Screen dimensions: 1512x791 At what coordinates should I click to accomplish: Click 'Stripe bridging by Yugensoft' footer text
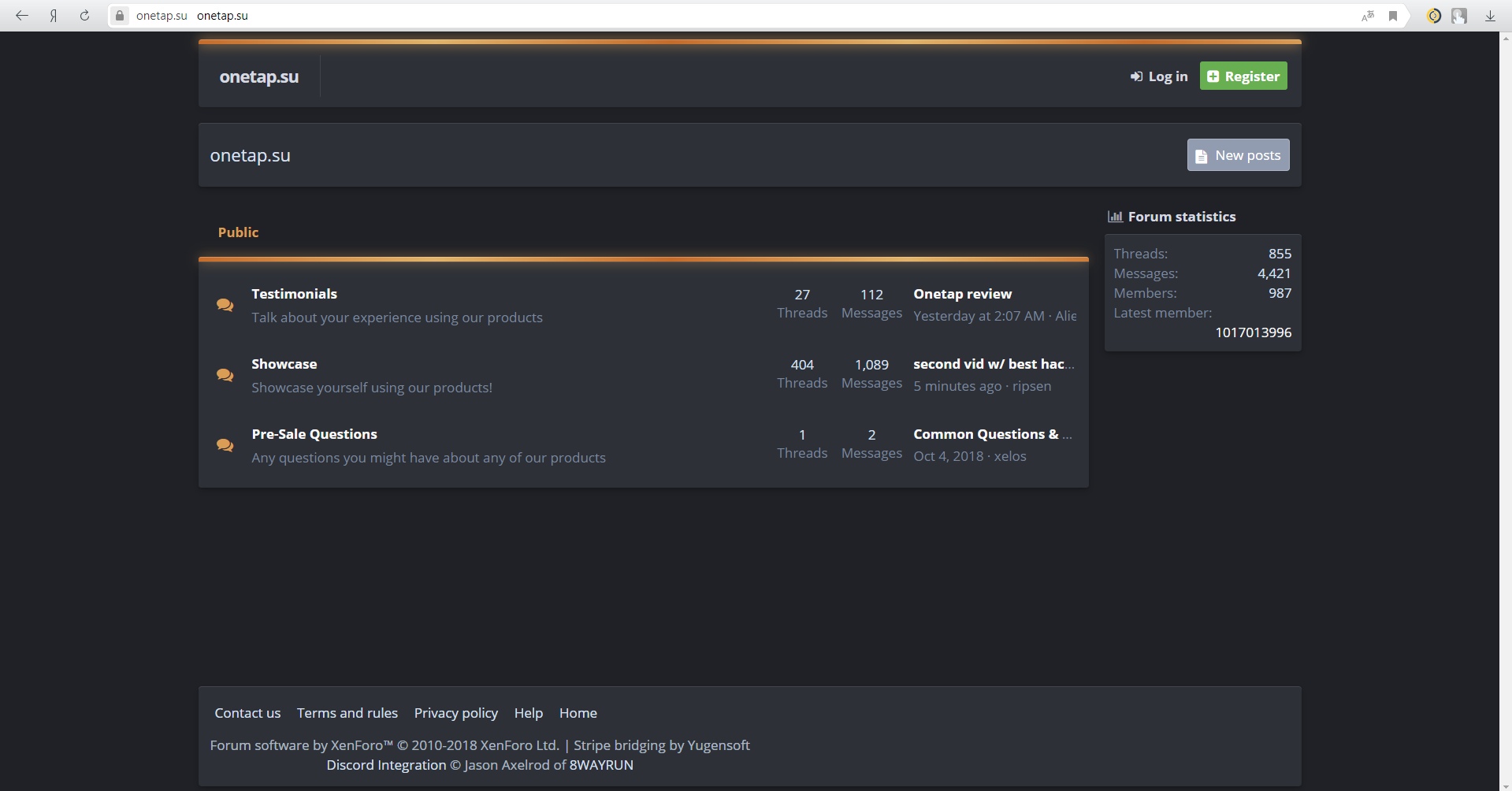click(662, 745)
